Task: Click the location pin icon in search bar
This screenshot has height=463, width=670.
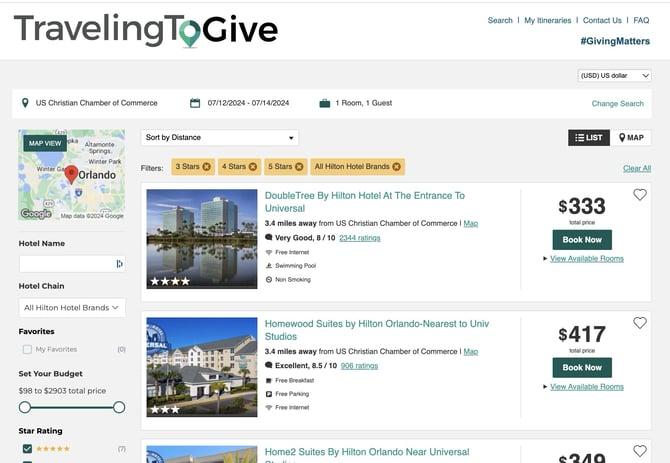Action: click(x=25, y=103)
